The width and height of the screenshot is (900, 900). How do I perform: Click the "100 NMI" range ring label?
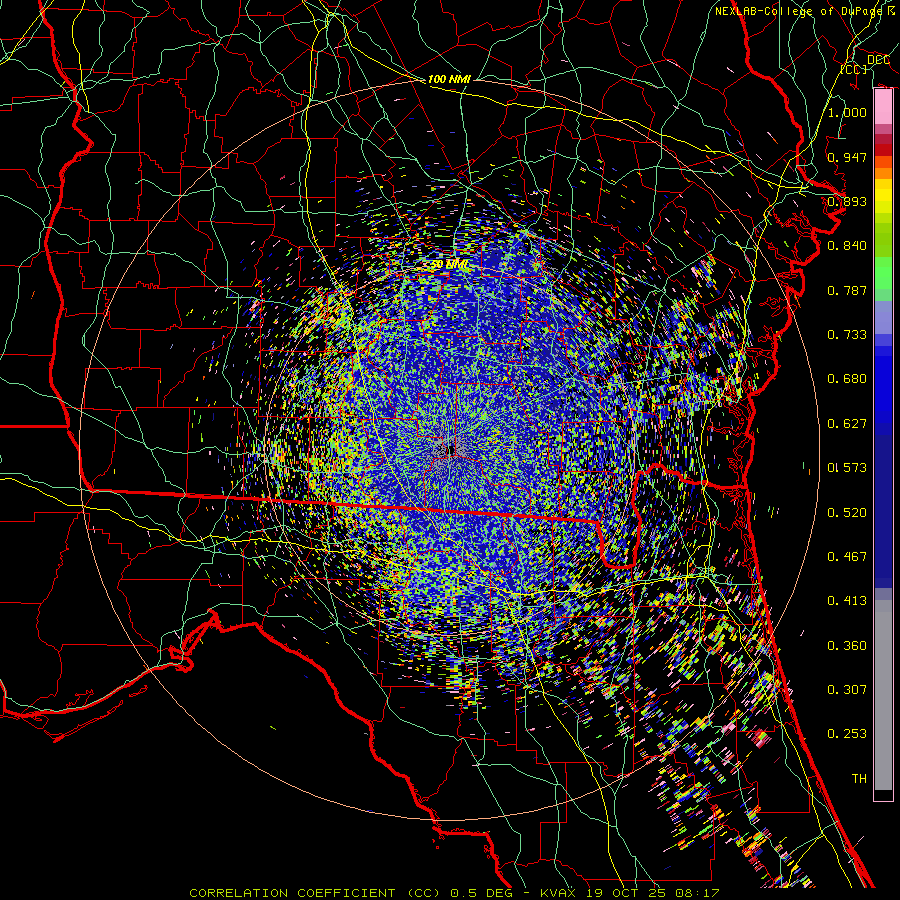pyautogui.click(x=449, y=79)
